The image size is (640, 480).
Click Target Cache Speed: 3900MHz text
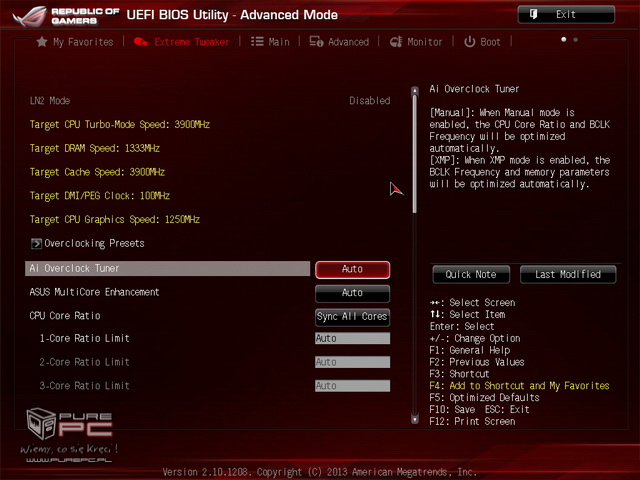[97, 172]
